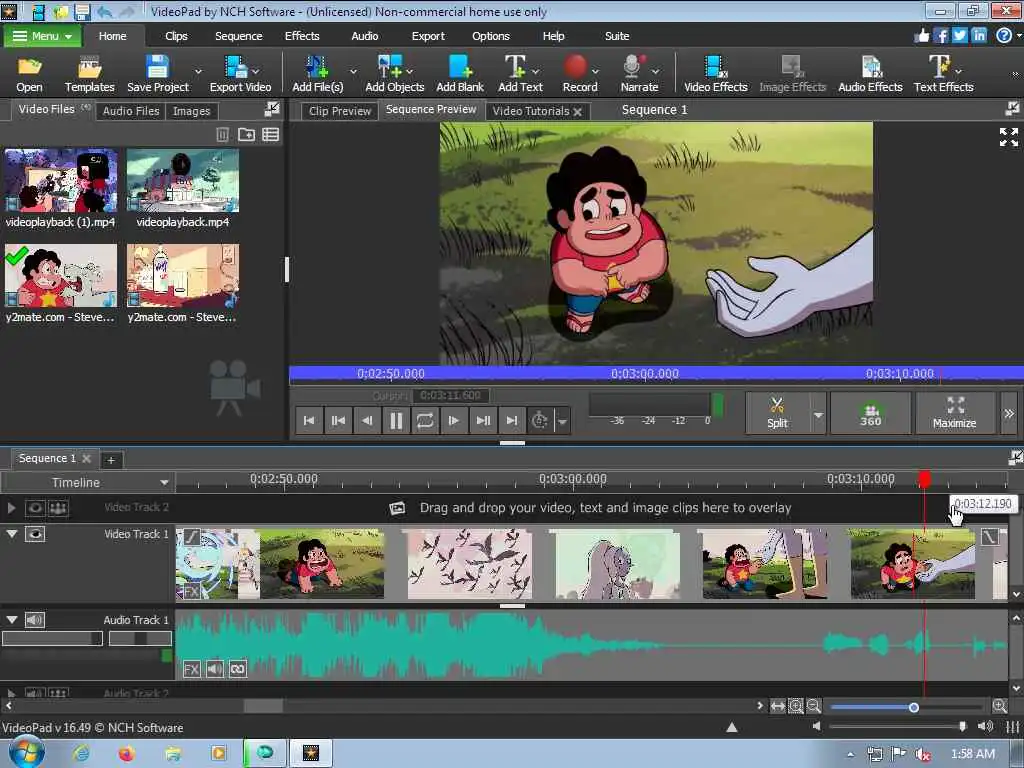The height and width of the screenshot is (768, 1024).
Task: Expand Video Track 2 with its triangle
Action: click(x=11, y=507)
